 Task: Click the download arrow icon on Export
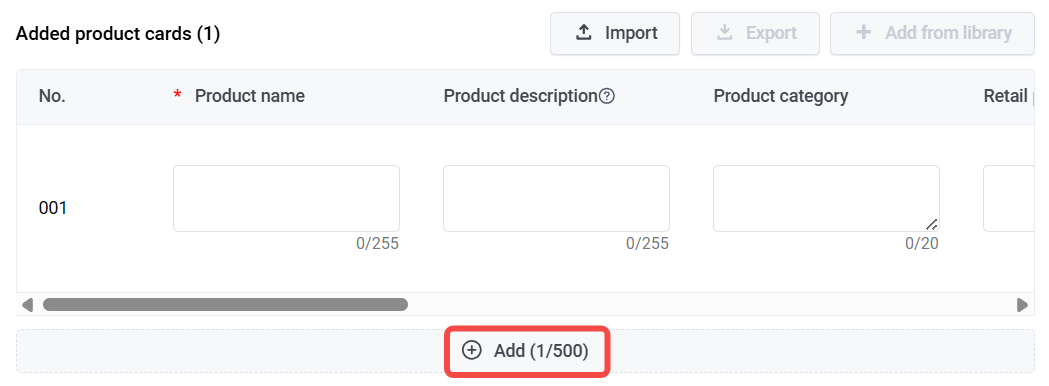pyautogui.click(x=725, y=33)
